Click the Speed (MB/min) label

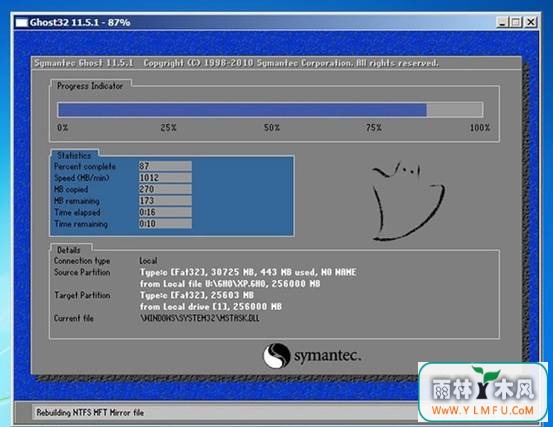point(81,178)
